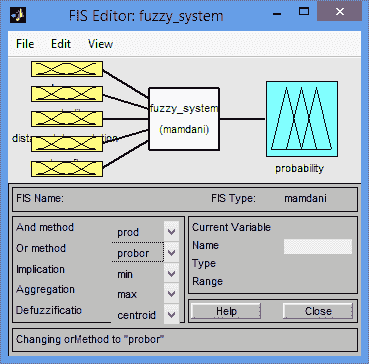Click the 'Aggregation' label
The image size is (369, 364).
(x=45, y=289)
